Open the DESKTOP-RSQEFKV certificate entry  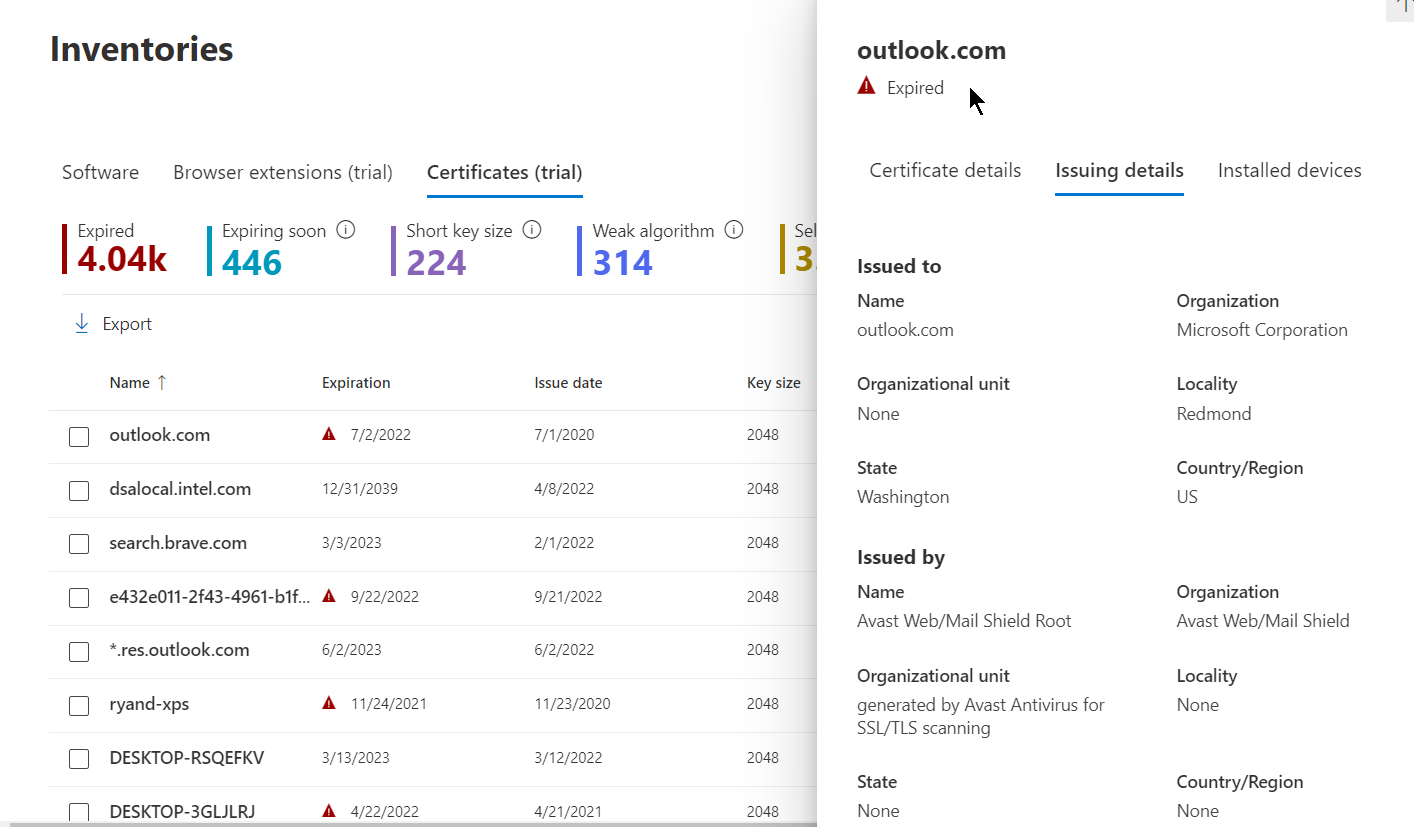186,758
